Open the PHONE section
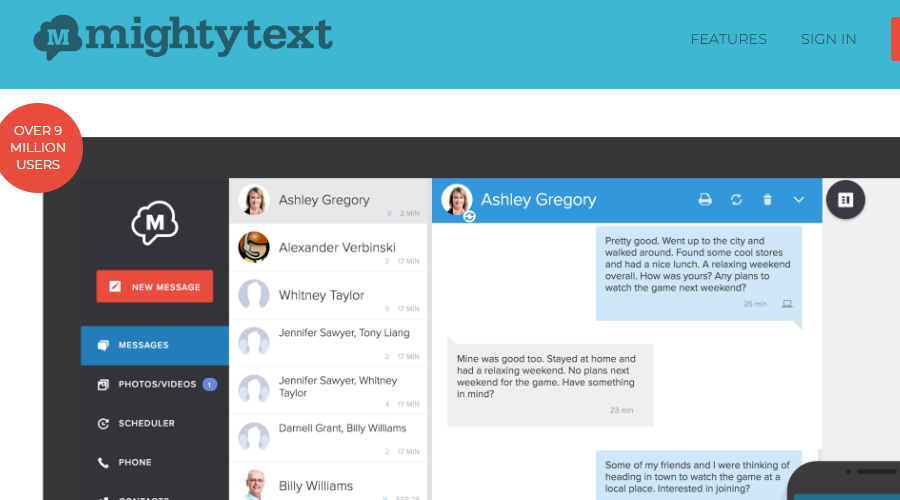 coord(155,462)
